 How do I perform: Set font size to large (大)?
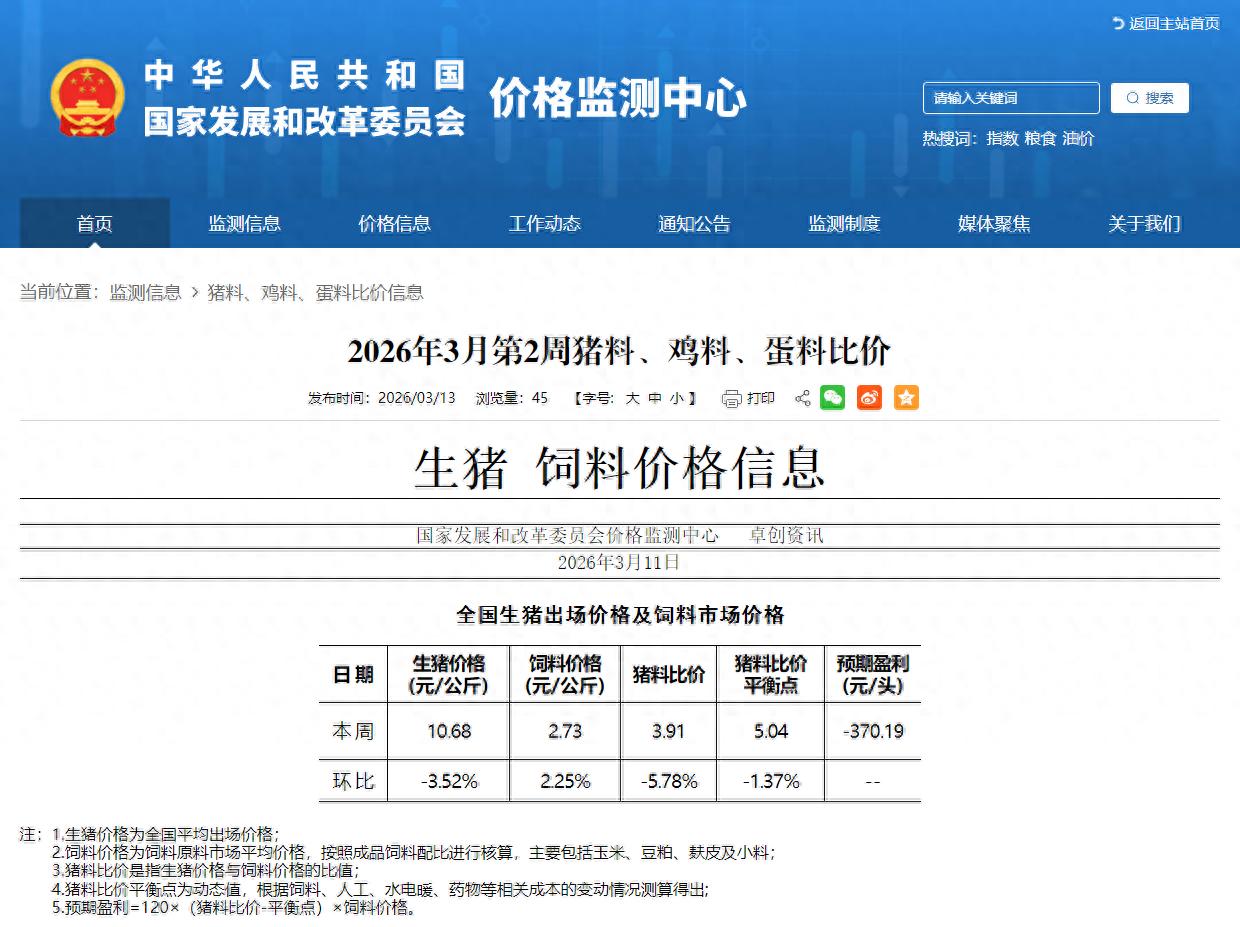tap(632, 398)
